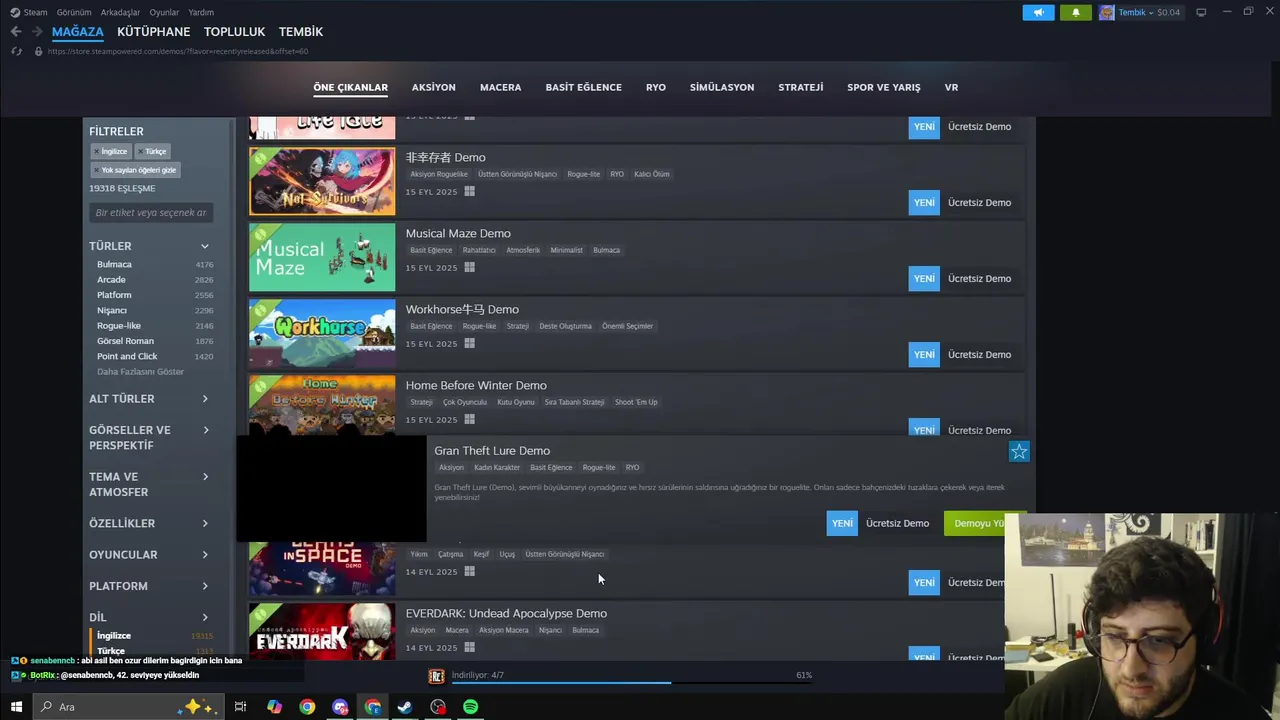Open the Arkadaşlar menu

(x=121, y=13)
